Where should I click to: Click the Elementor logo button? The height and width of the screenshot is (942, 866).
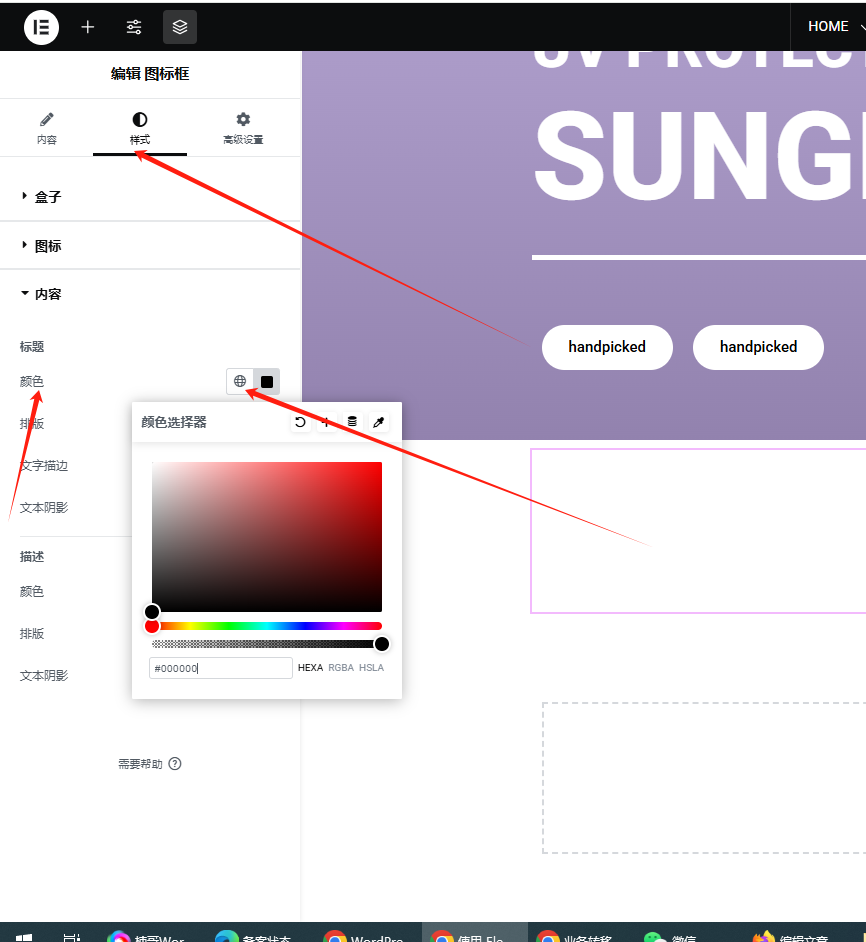[x=41, y=27]
